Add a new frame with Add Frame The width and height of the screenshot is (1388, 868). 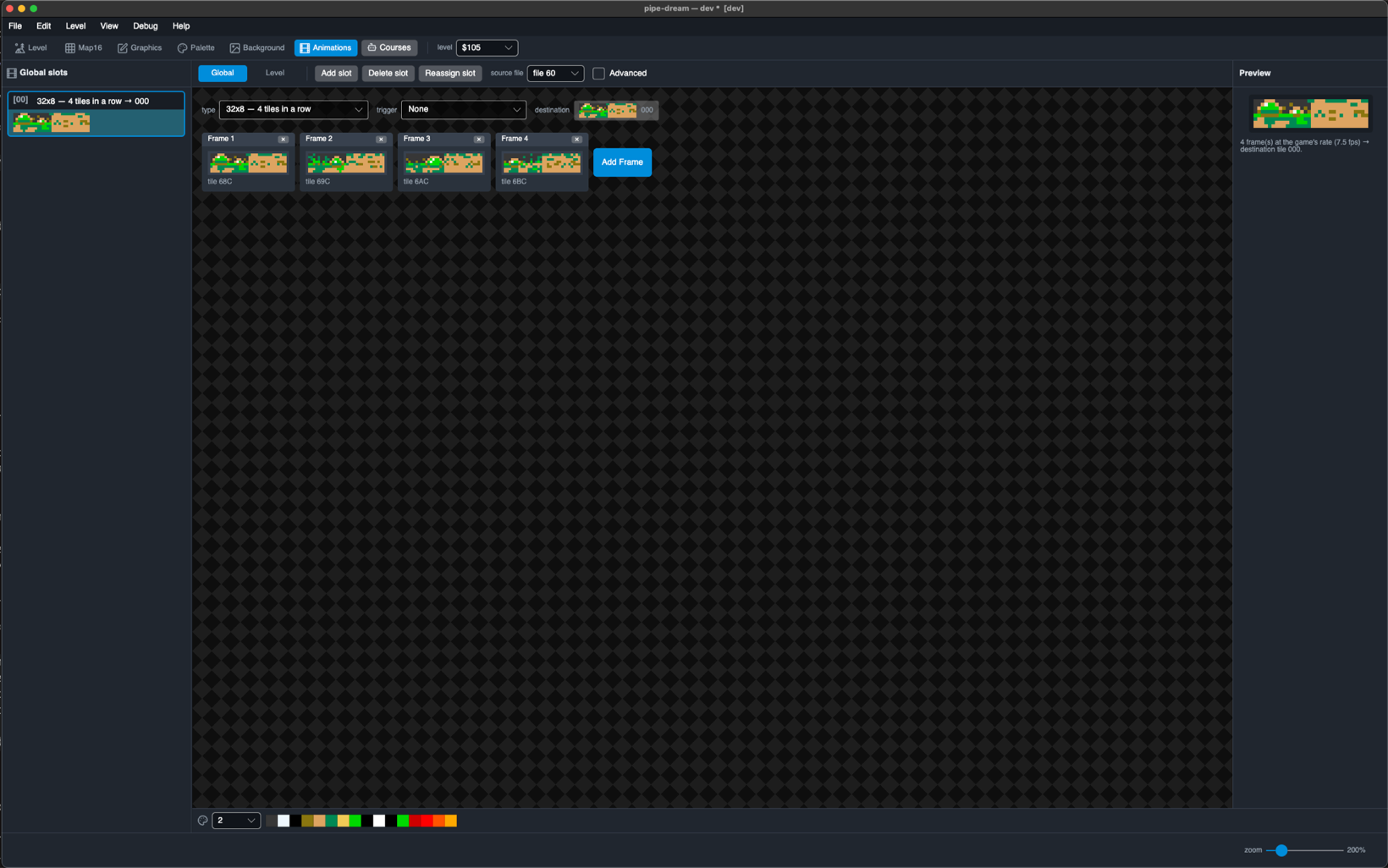622,162
